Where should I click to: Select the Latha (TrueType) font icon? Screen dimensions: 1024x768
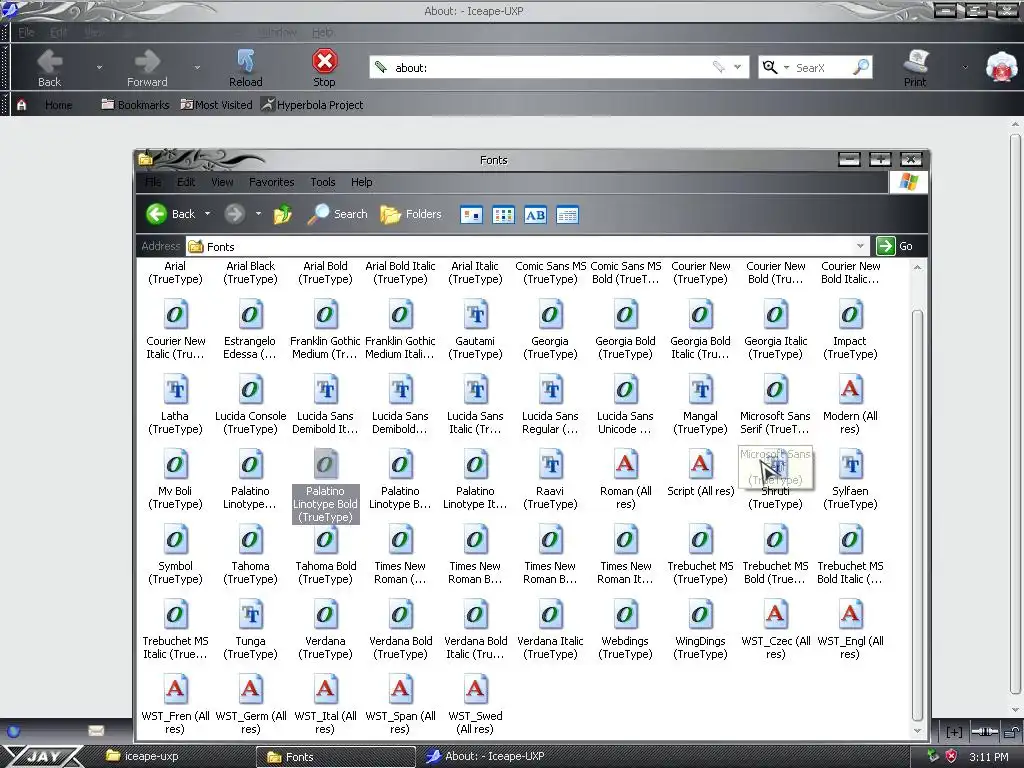tap(175, 390)
